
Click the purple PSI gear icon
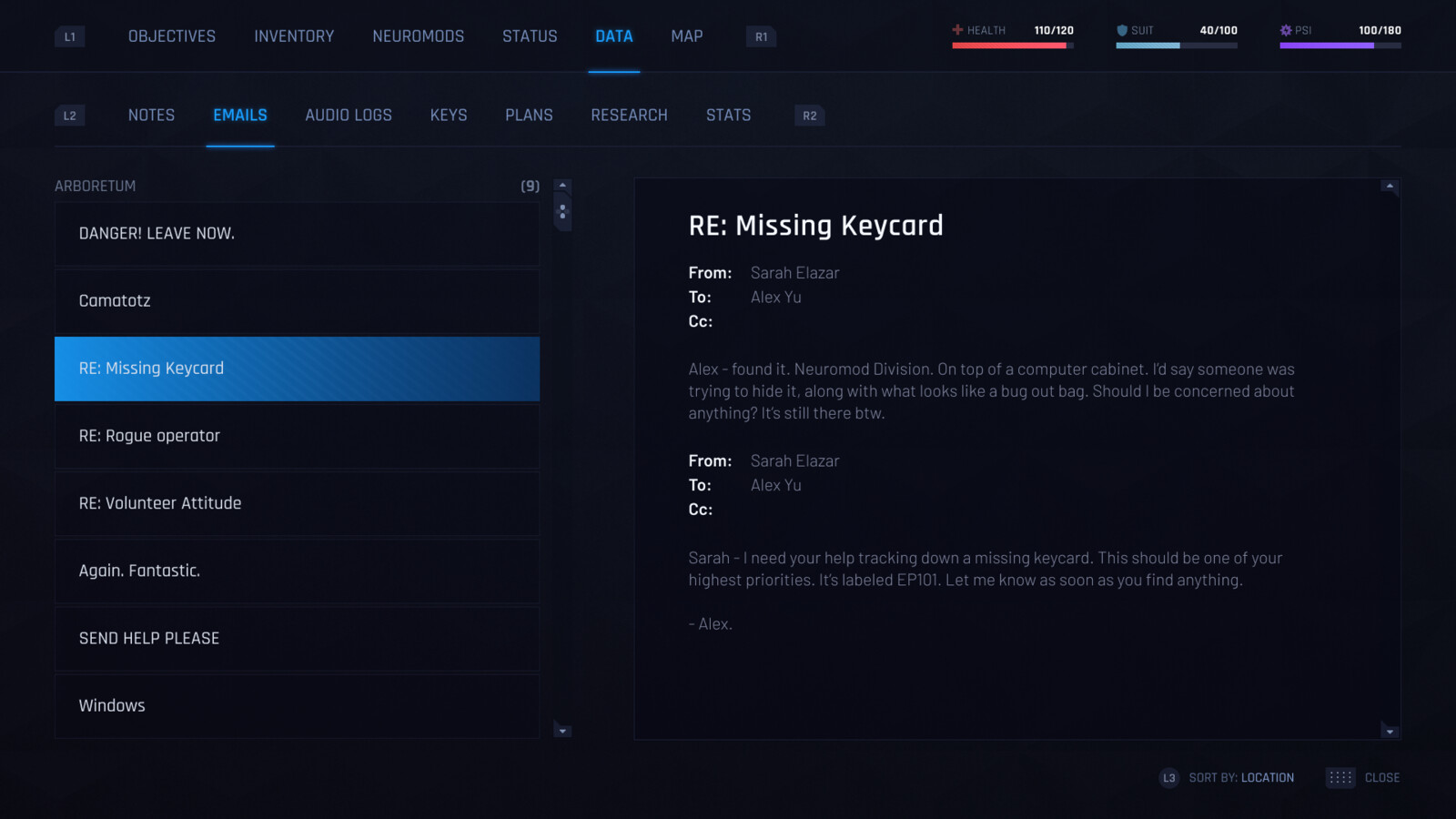tap(1286, 30)
